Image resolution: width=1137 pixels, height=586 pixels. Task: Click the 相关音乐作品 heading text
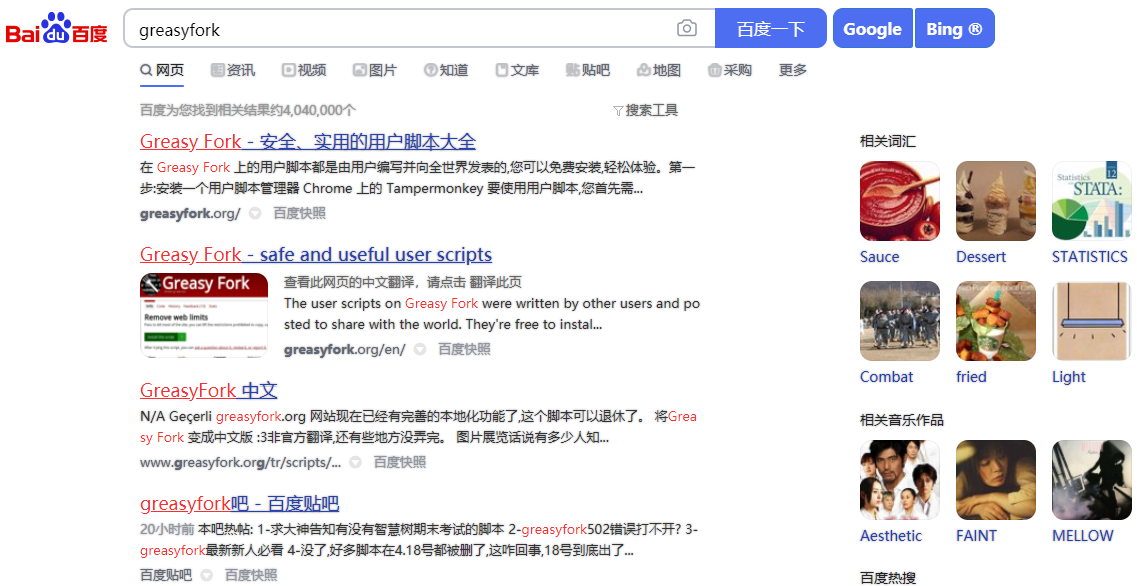coord(902,420)
